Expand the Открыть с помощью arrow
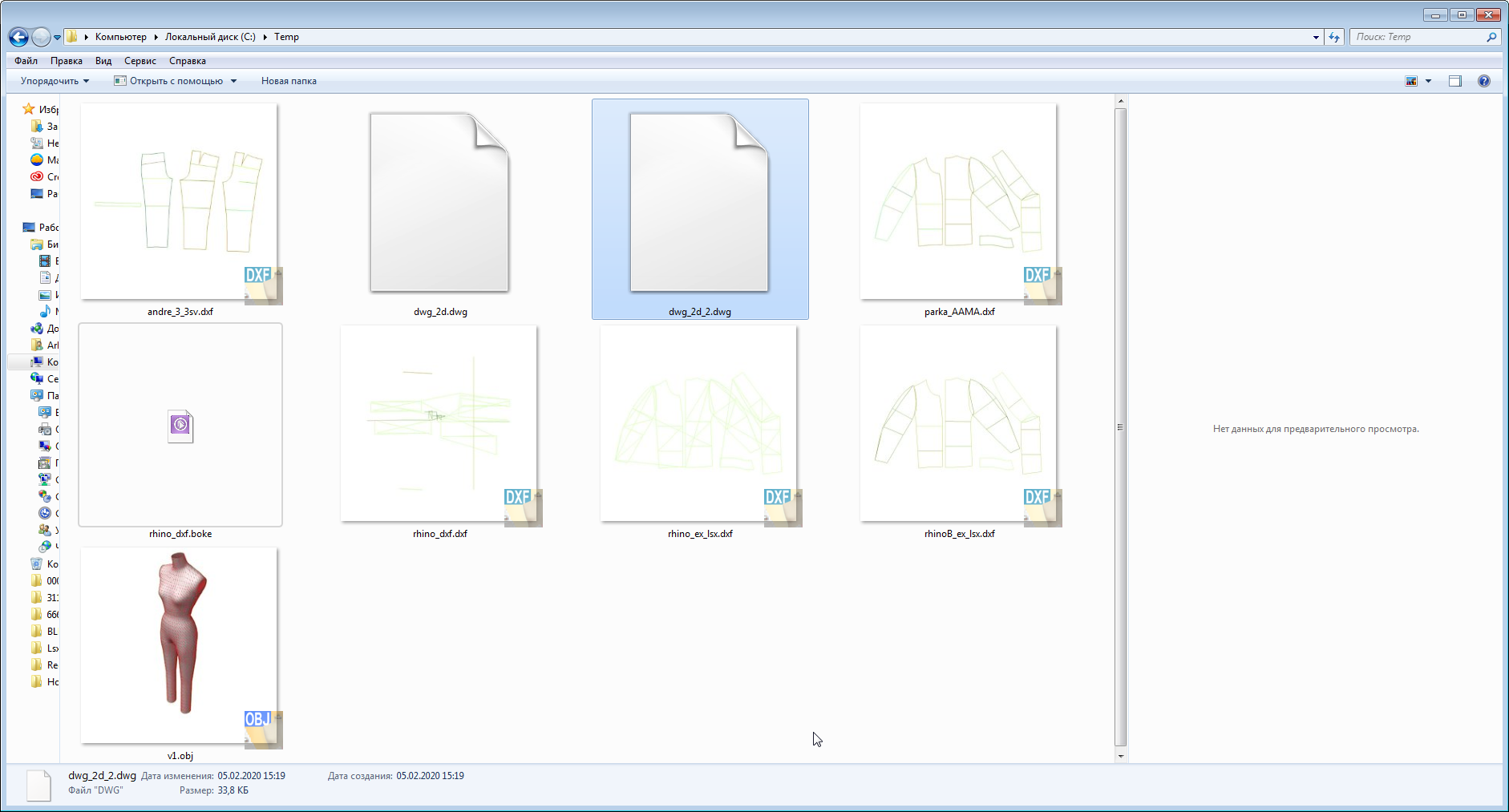This screenshot has width=1509, height=812. pyautogui.click(x=234, y=81)
